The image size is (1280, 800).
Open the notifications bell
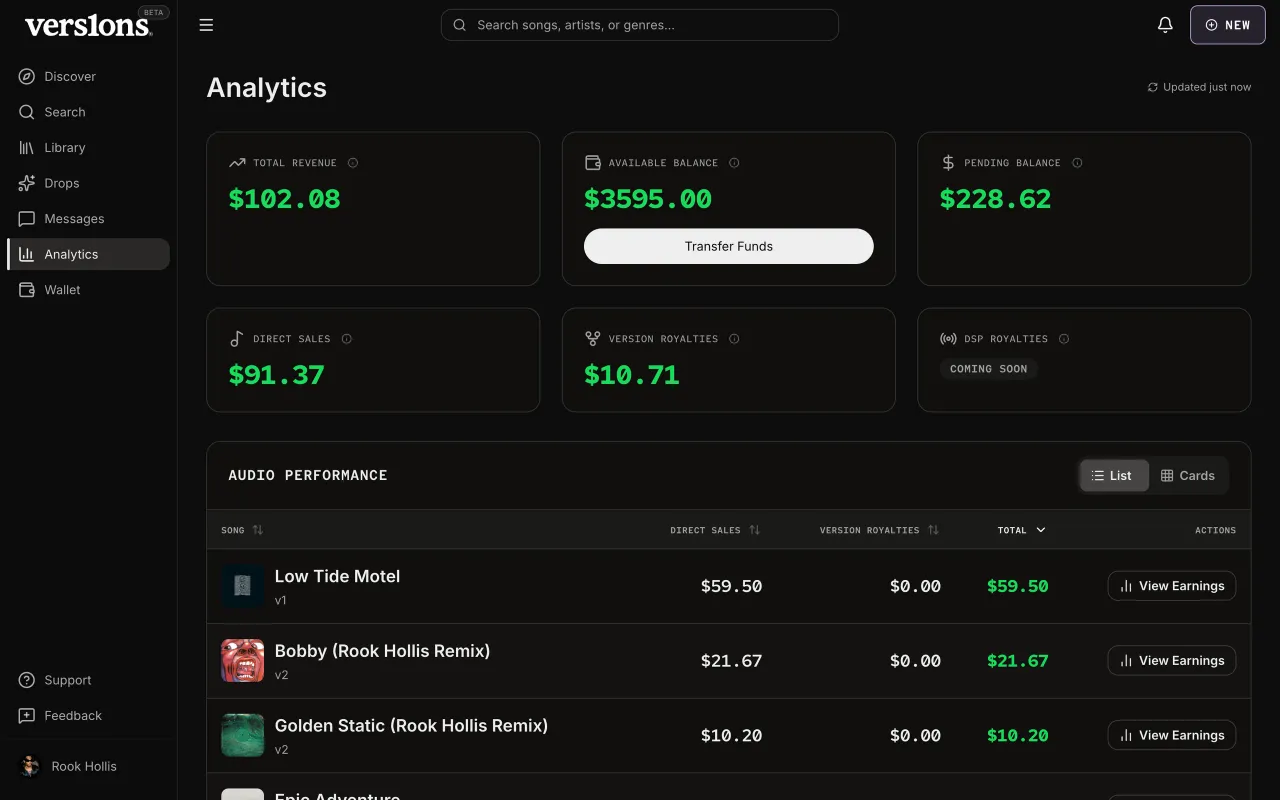click(x=1165, y=25)
